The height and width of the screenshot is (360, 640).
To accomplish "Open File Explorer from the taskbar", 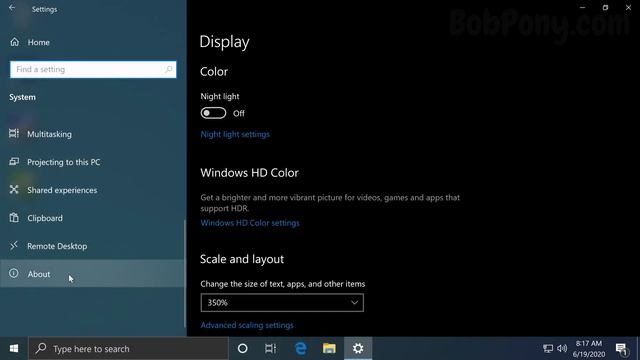I will point(329,349).
